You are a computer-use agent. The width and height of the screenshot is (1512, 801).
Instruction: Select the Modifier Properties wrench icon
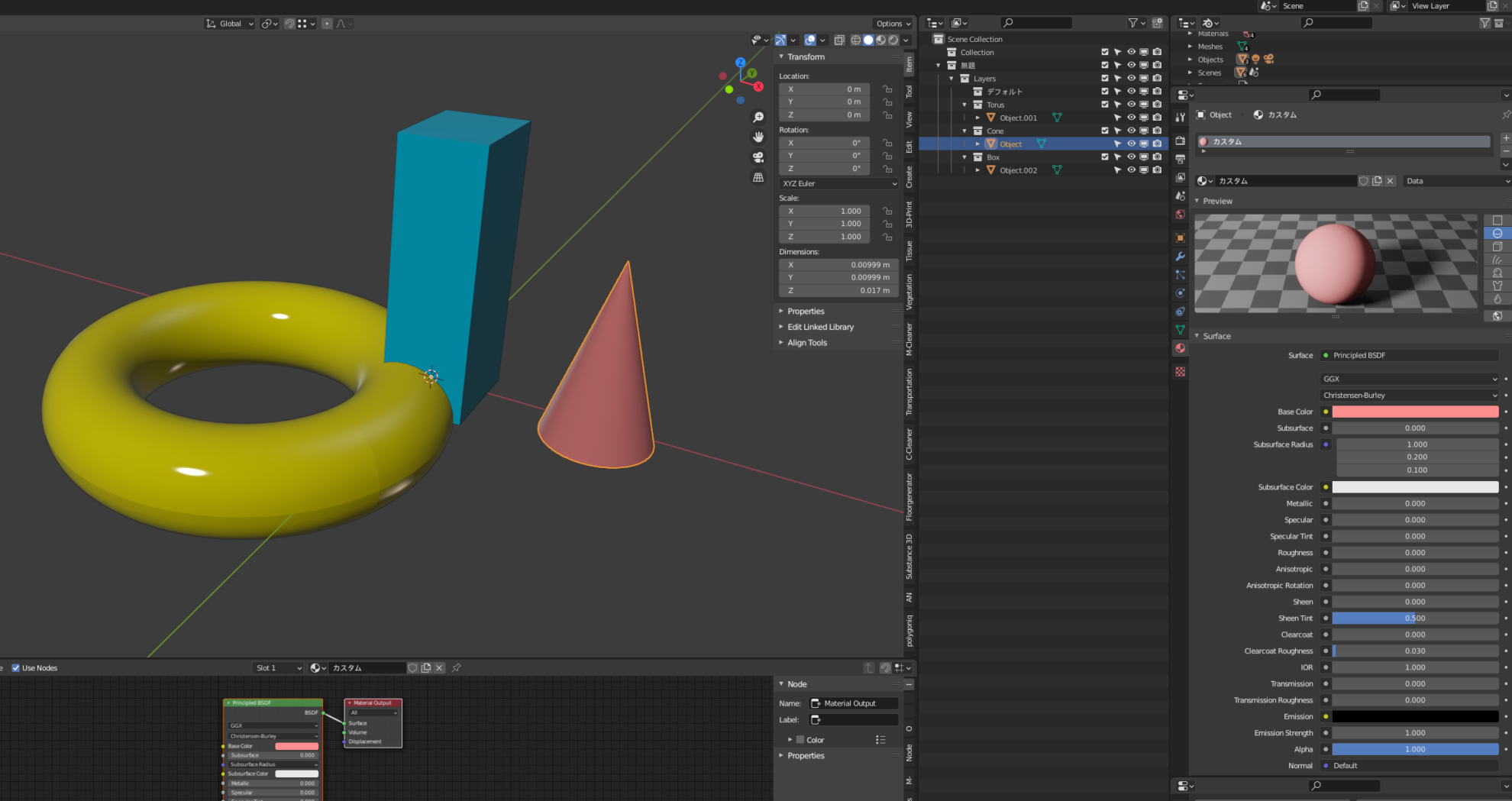(x=1181, y=257)
